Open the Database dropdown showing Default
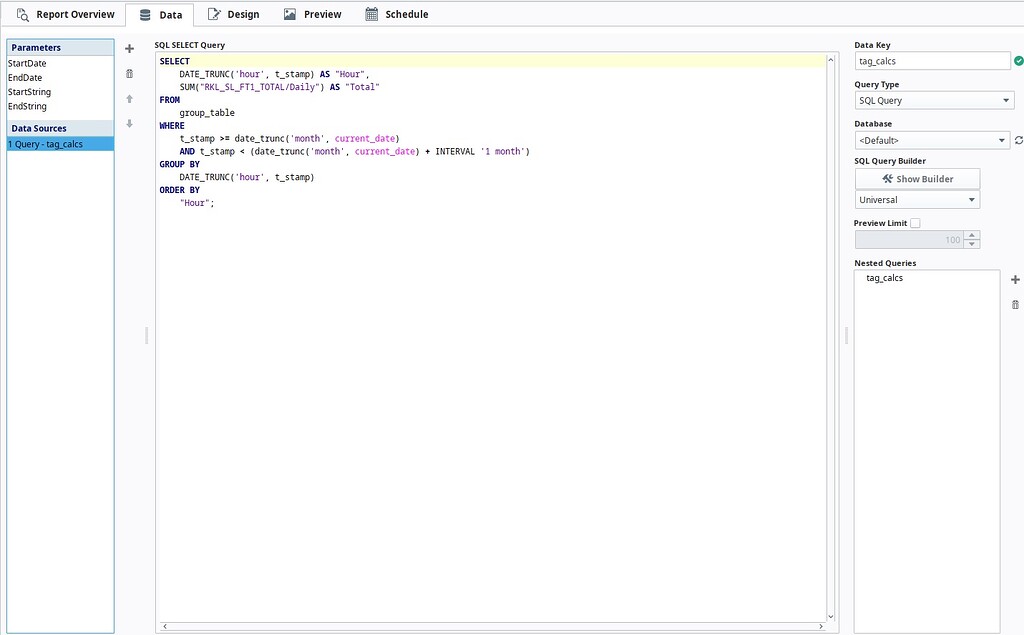Viewport: 1024px width, 635px height. point(933,140)
